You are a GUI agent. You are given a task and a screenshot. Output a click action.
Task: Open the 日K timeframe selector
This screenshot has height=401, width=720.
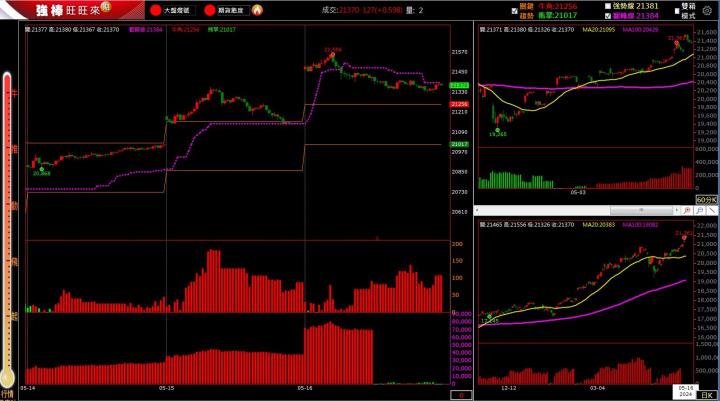(x=707, y=396)
